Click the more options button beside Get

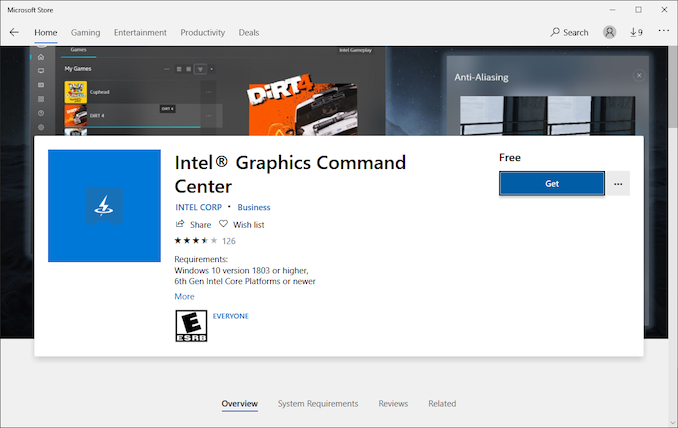click(x=618, y=184)
